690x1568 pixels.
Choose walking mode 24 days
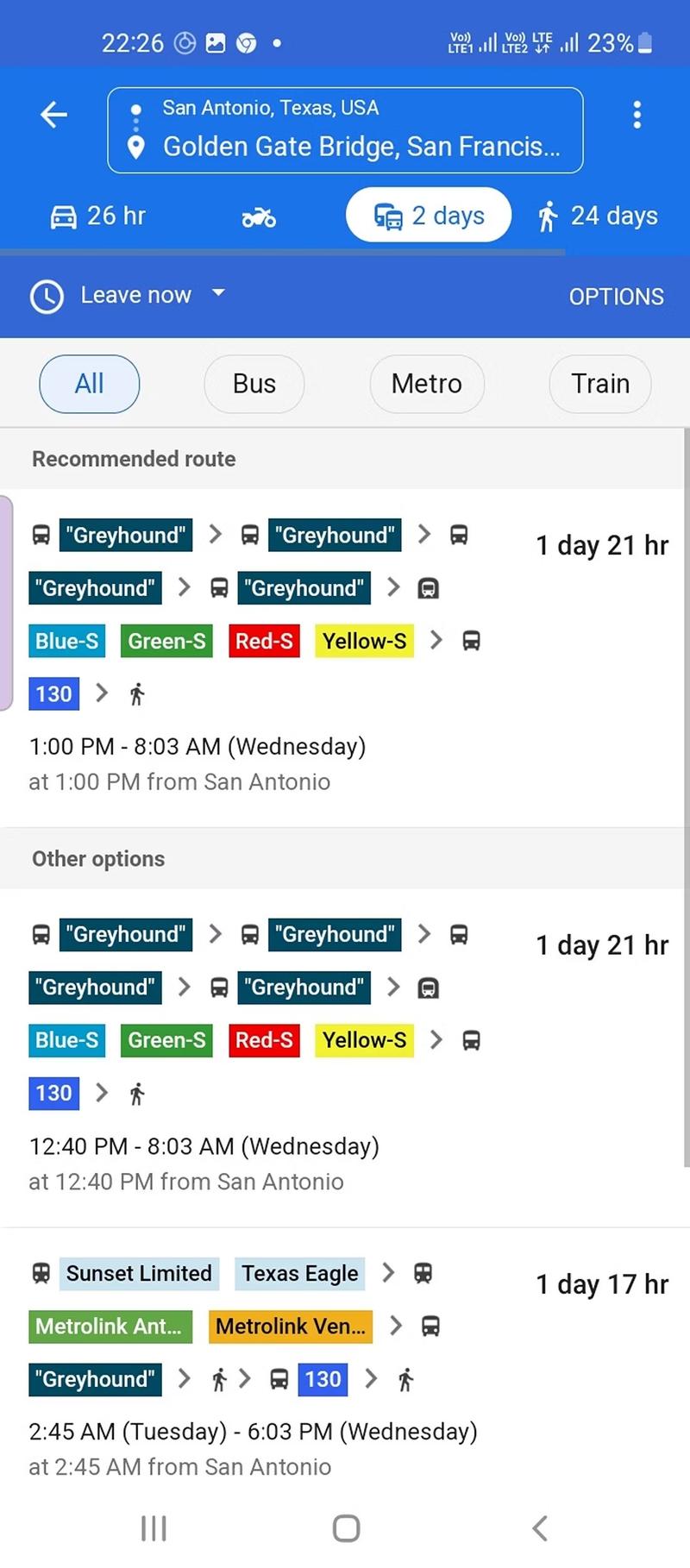[598, 216]
